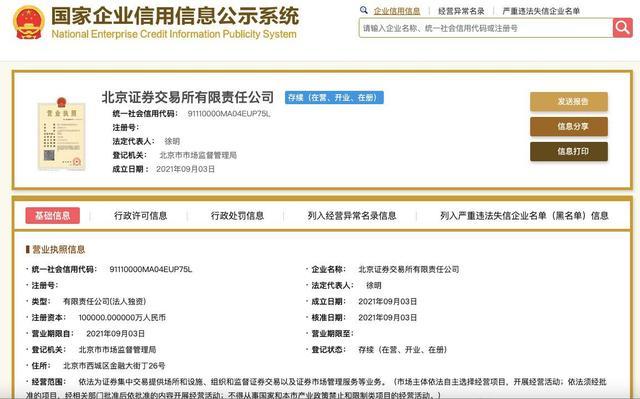
Task: Open the 列入严重违法失信企业名单（黑名单）信息 tab
Action: [524, 215]
